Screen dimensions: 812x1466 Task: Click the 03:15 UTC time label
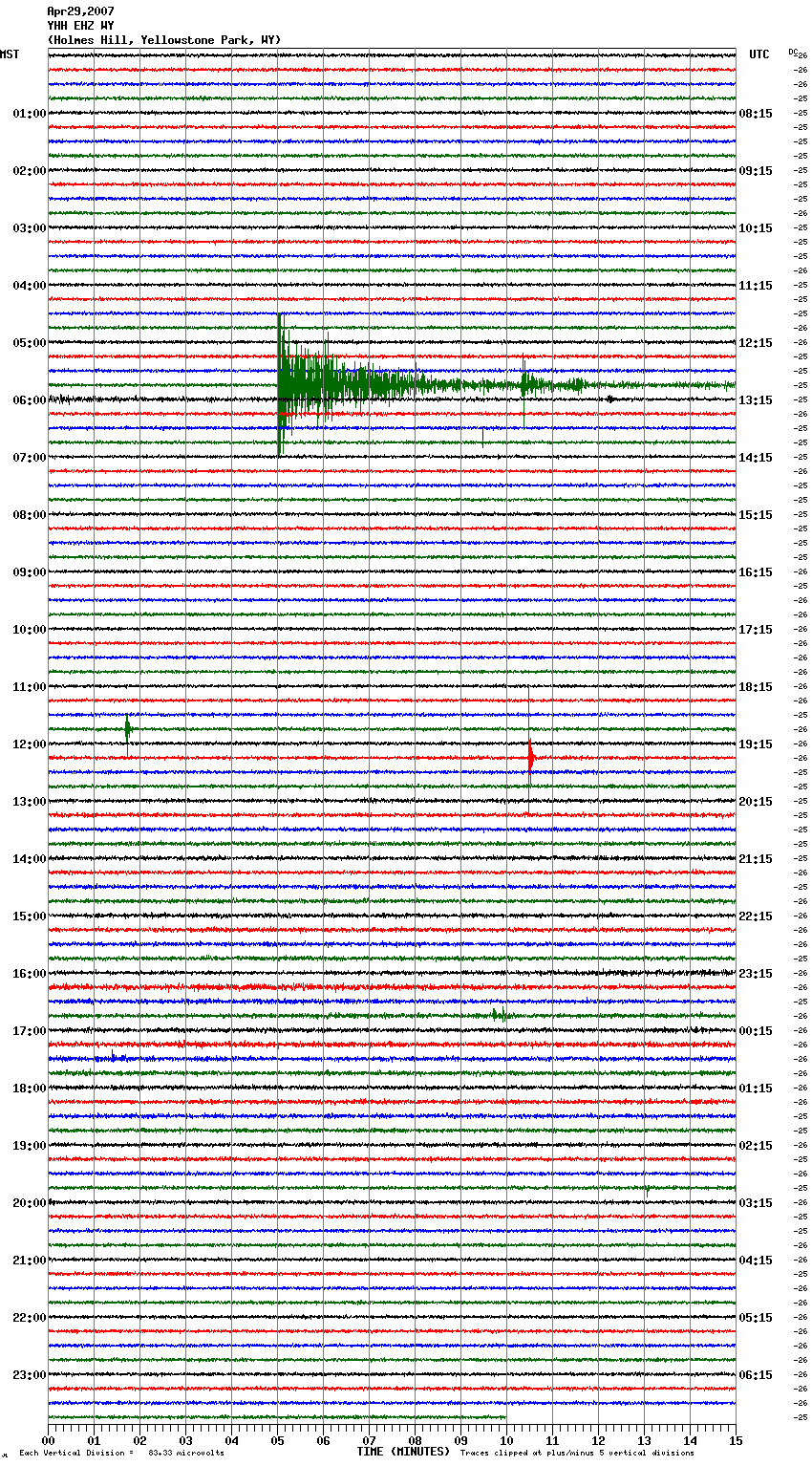tap(756, 1203)
